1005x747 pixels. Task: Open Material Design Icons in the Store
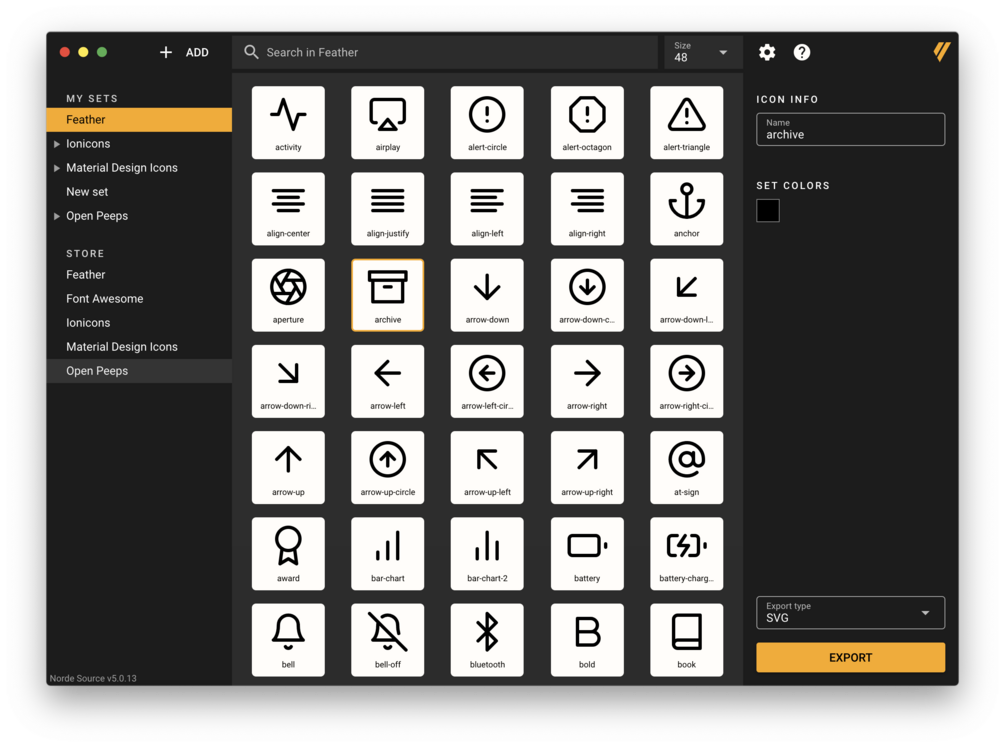[x=139, y=347]
